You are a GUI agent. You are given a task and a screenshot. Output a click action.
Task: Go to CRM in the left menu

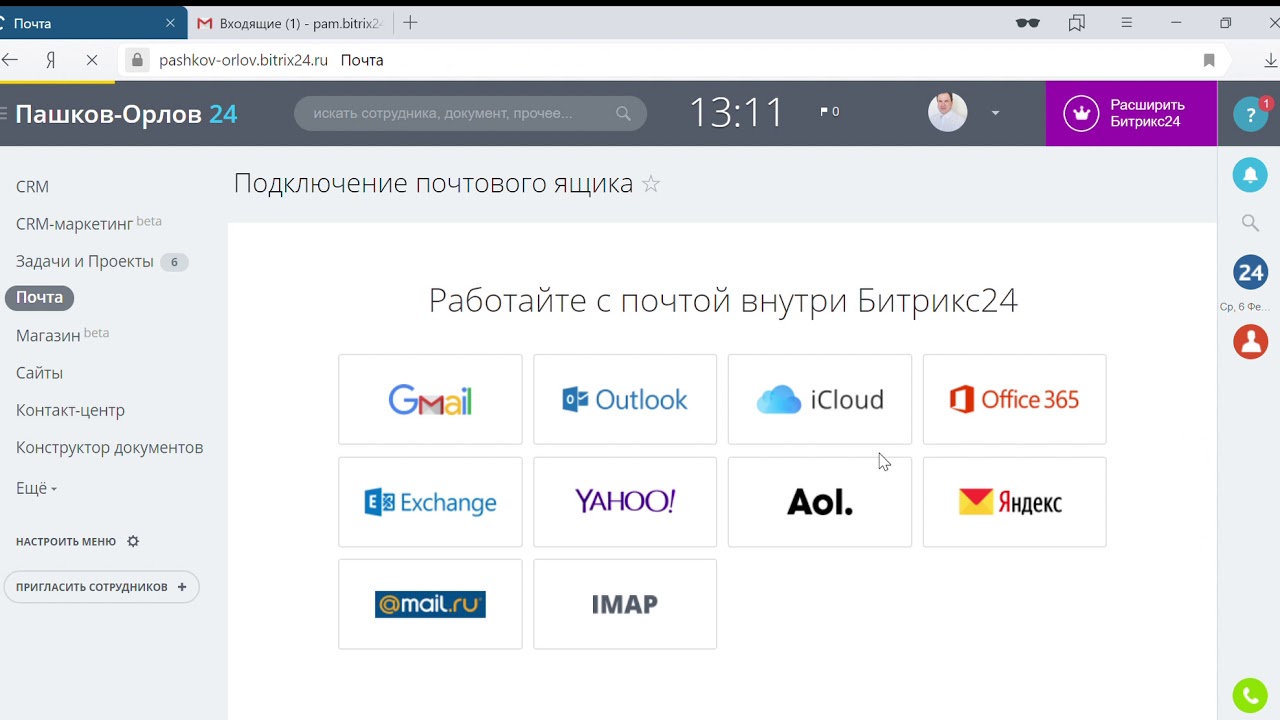tap(32, 186)
